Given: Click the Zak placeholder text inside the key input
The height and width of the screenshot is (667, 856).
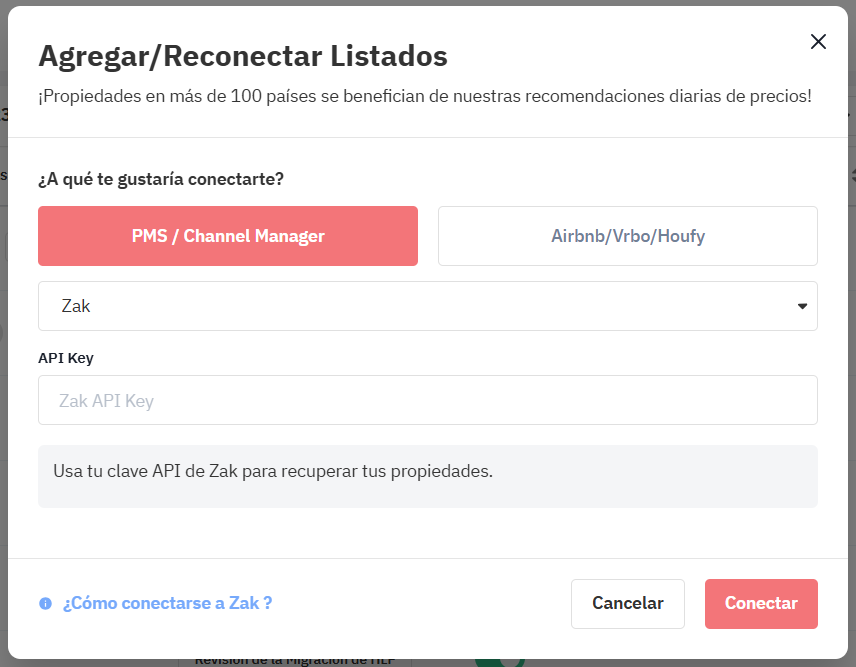Looking at the screenshot, I should pyautogui.click(x=106, y=401).
